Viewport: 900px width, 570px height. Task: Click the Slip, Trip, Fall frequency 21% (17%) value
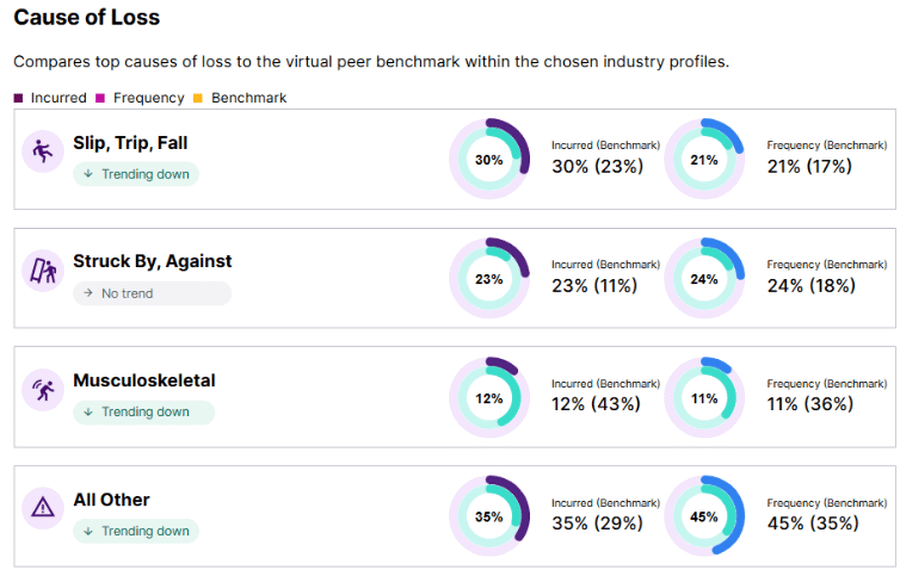point(809,167)
